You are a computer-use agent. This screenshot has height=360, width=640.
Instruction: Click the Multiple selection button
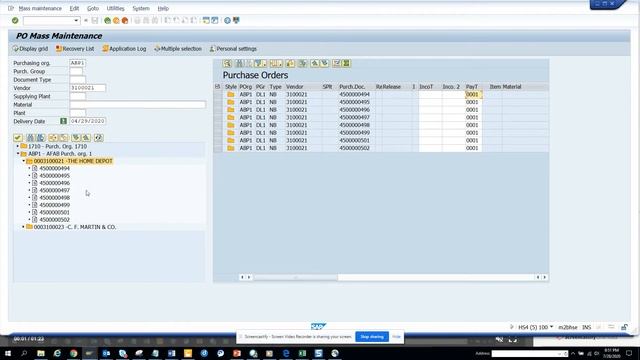click(178, 49)
